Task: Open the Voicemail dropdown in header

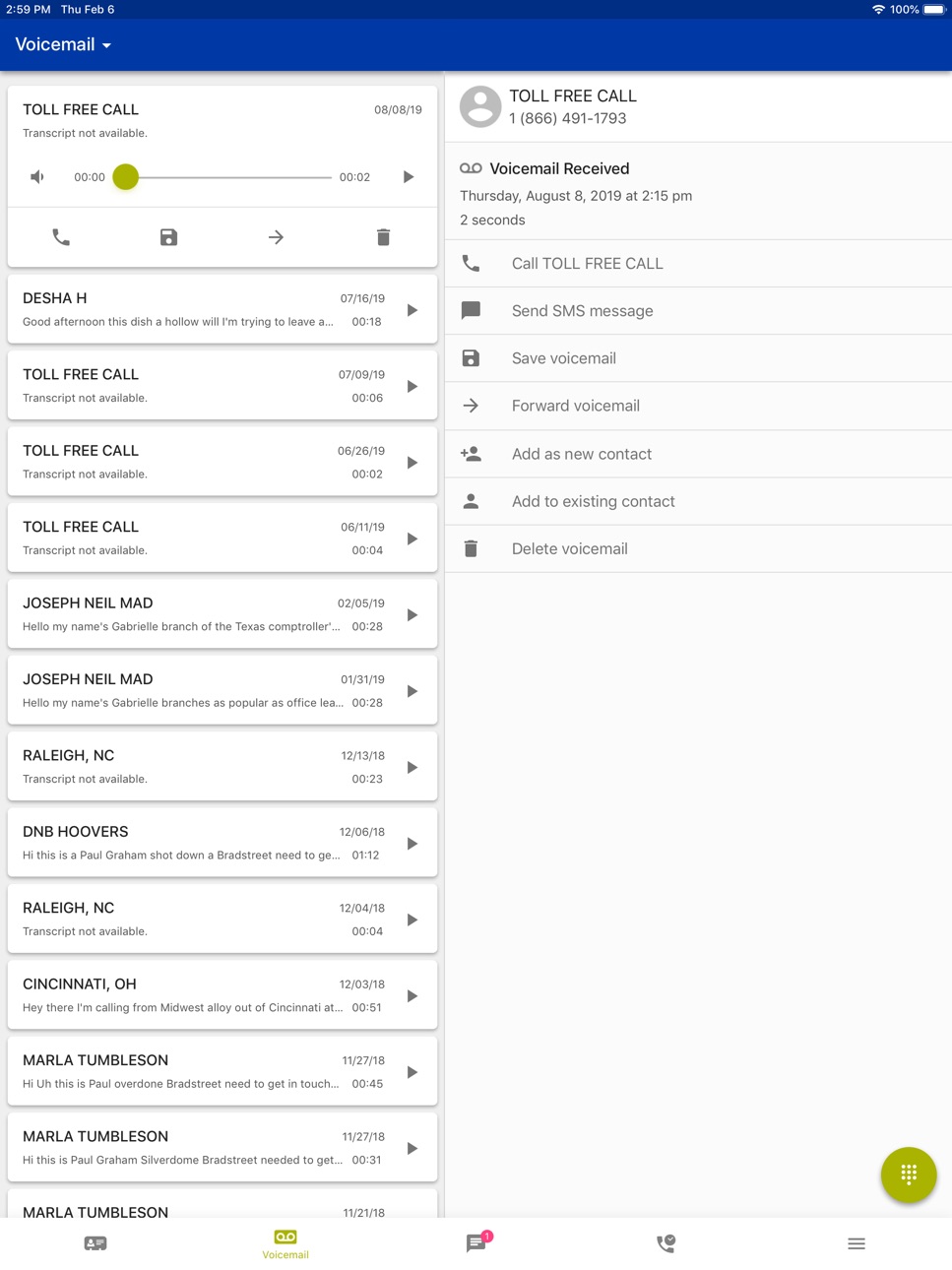Action: coord(63,44)
